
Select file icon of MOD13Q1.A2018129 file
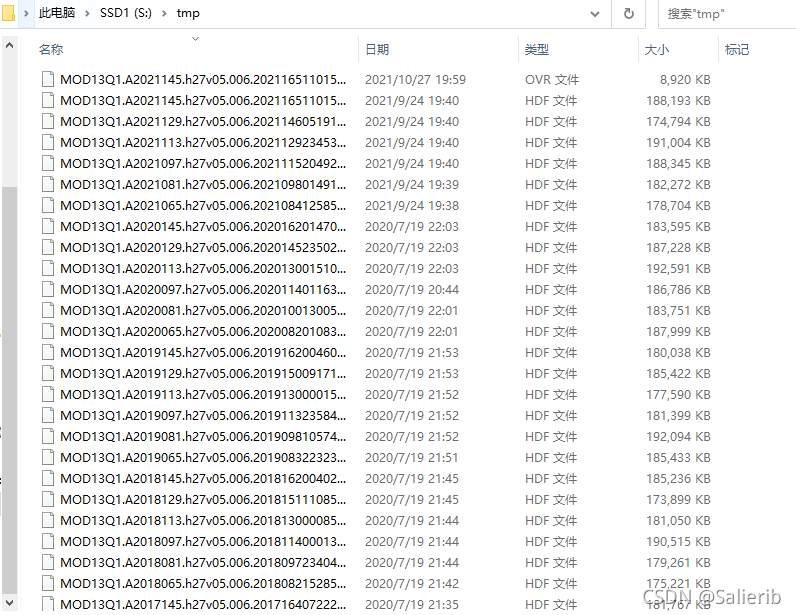pyautogui.click(x=48, y=500)
